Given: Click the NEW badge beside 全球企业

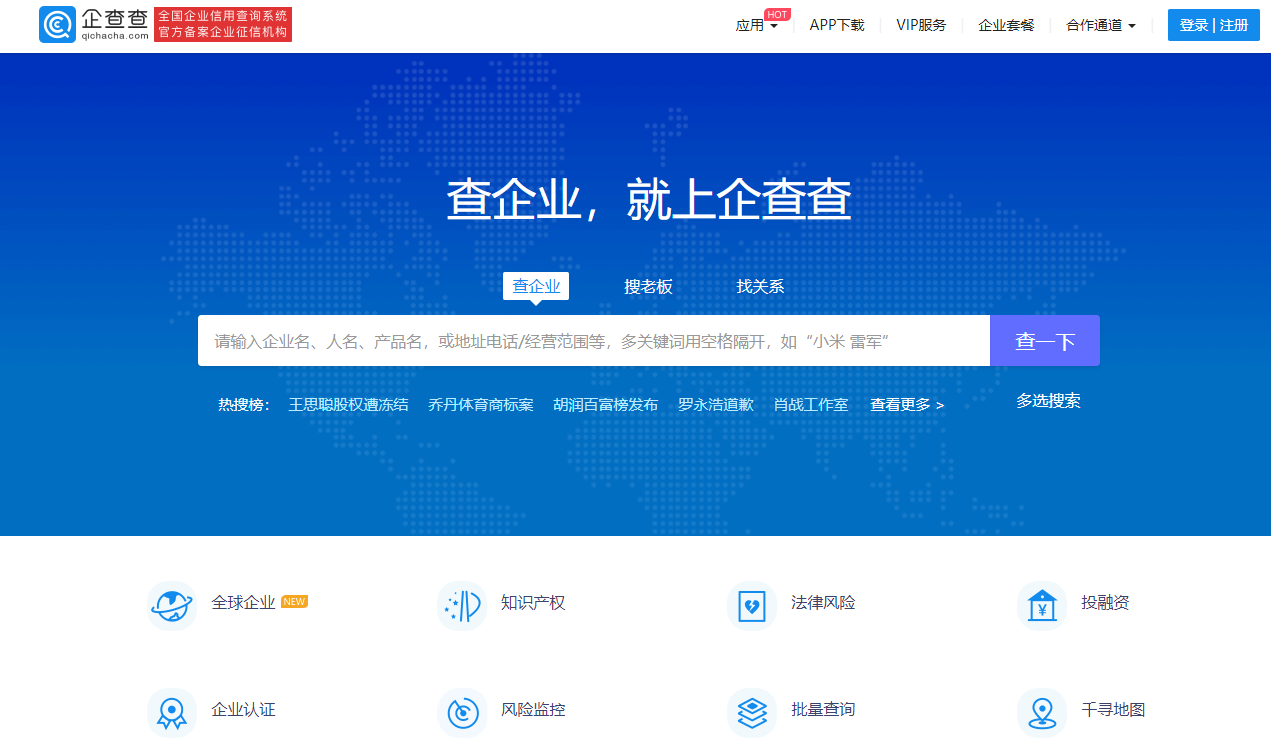Looking at the screenshot, I should 294,602.
